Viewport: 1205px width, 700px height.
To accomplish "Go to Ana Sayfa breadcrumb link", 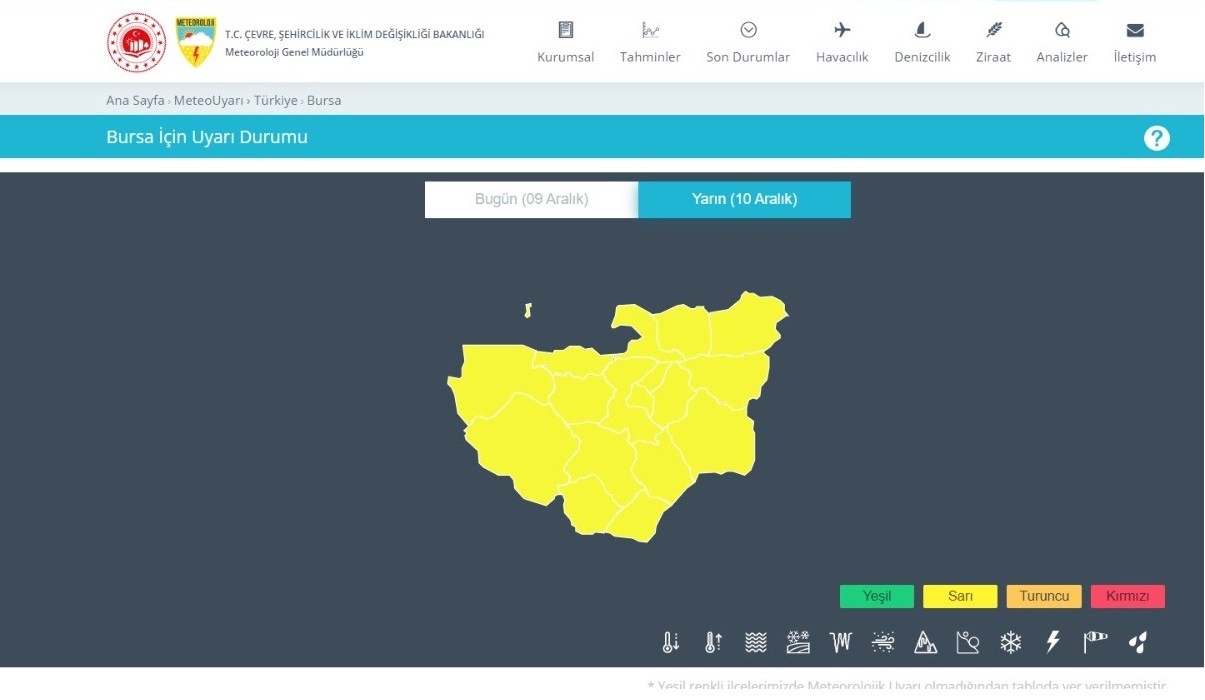I will tap(135, 101).
